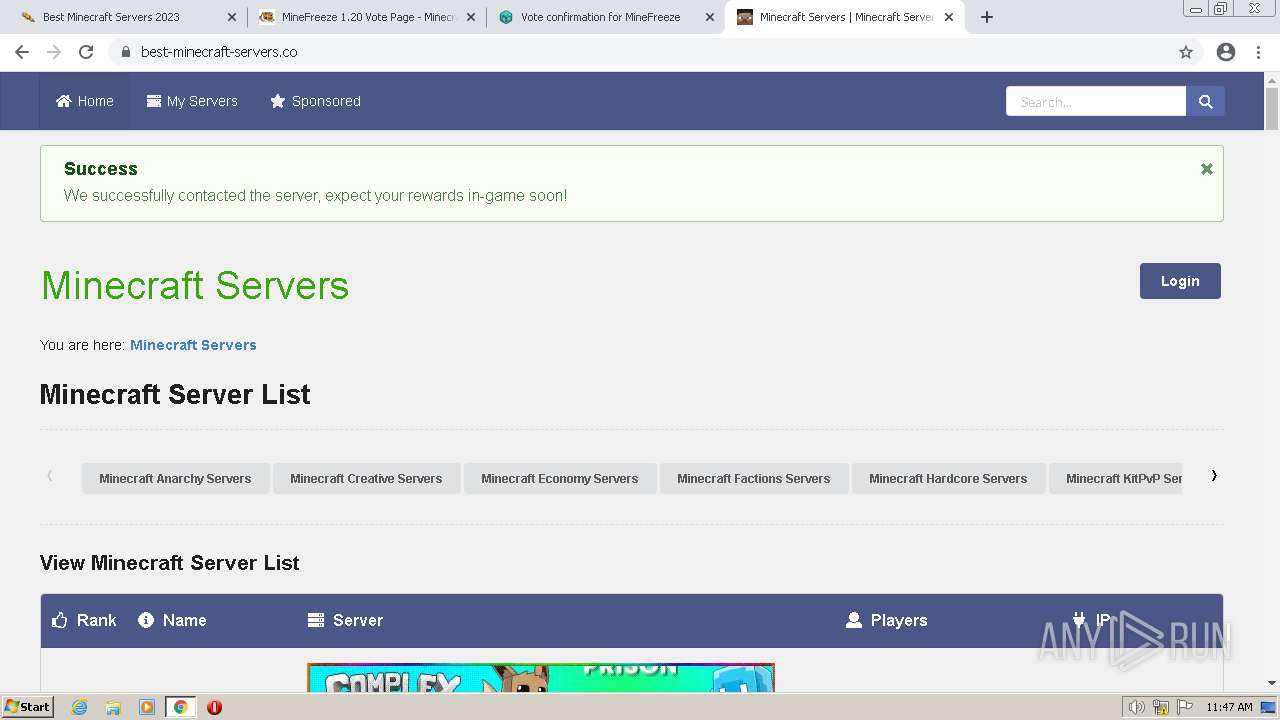Open the file explorer taskbar icon

[x=113, y=707]
